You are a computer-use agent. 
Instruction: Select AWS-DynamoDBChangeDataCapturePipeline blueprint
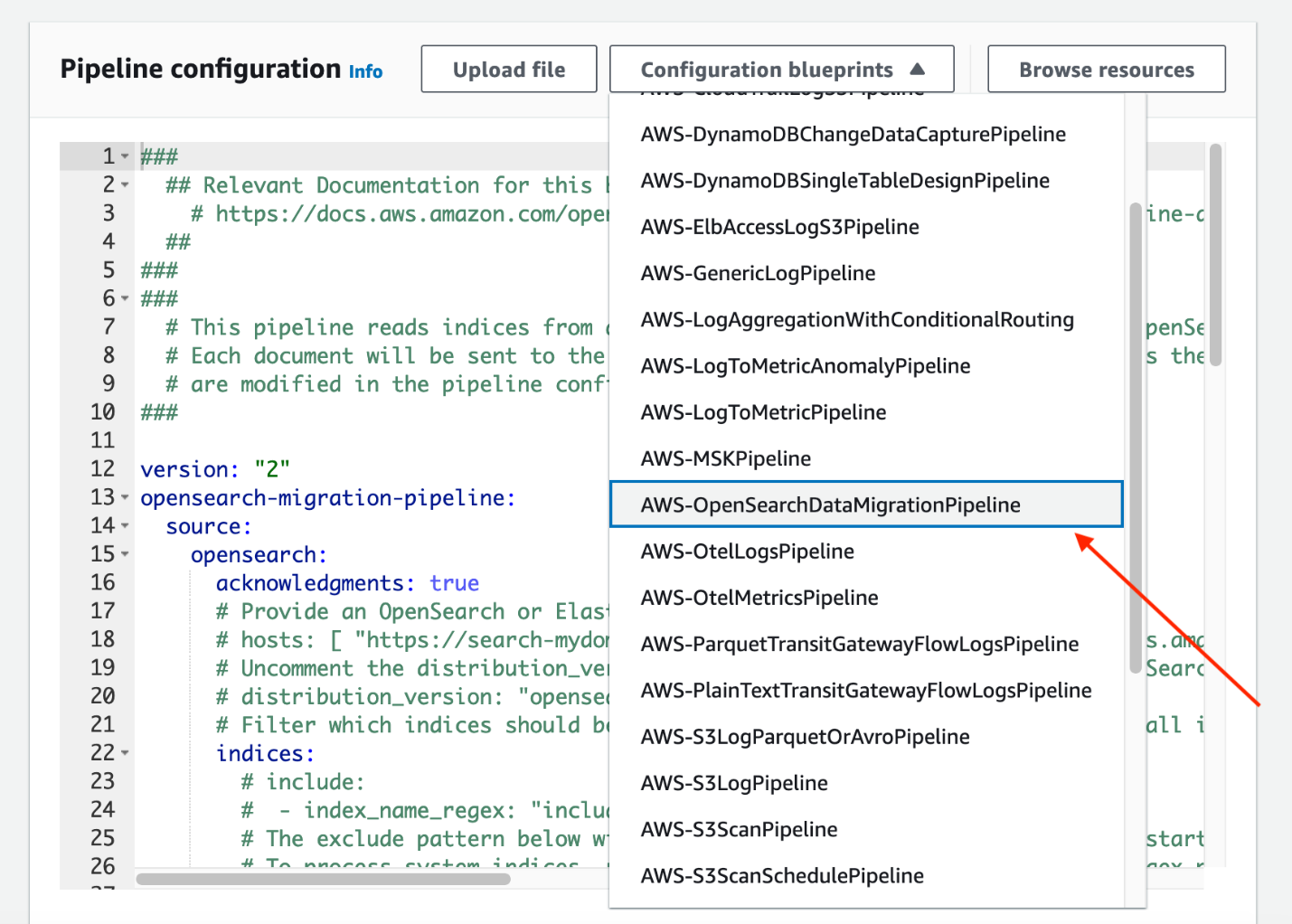pyautogui.click(x=866, y=135)
